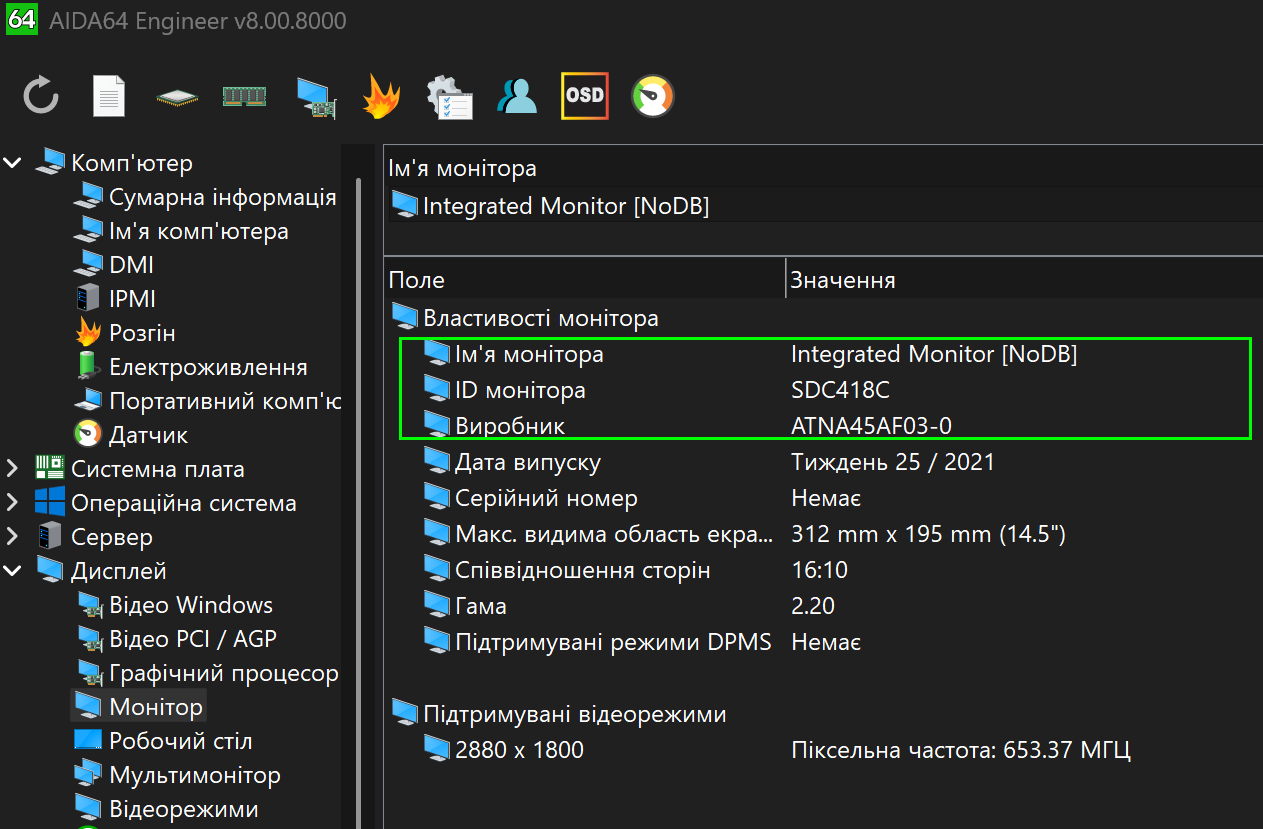Select Графічний процесор in sidebar
Screen dimensions: 1263x829
(x=223, y=673)
